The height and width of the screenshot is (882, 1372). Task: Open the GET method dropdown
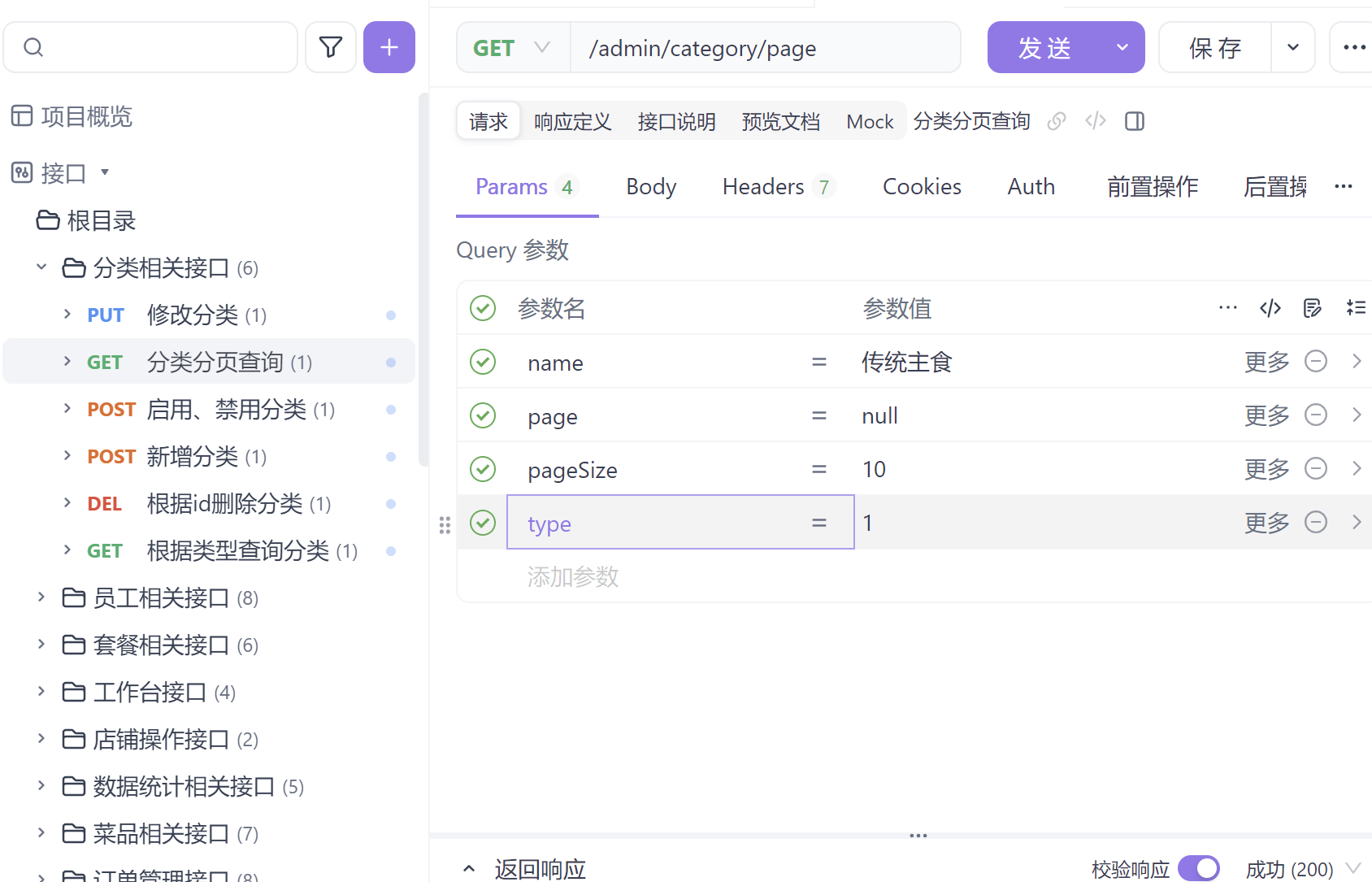(x=514, y=47)
